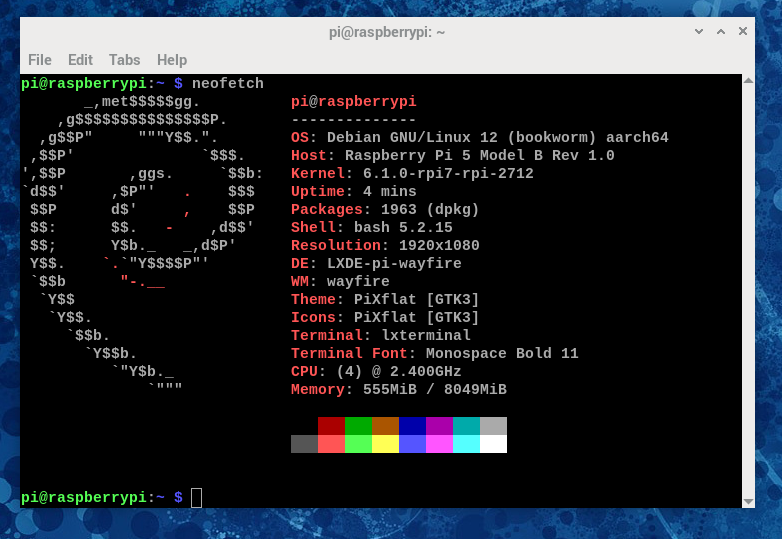
Task: Click the bright blue color block
Action: click(412, 444)
